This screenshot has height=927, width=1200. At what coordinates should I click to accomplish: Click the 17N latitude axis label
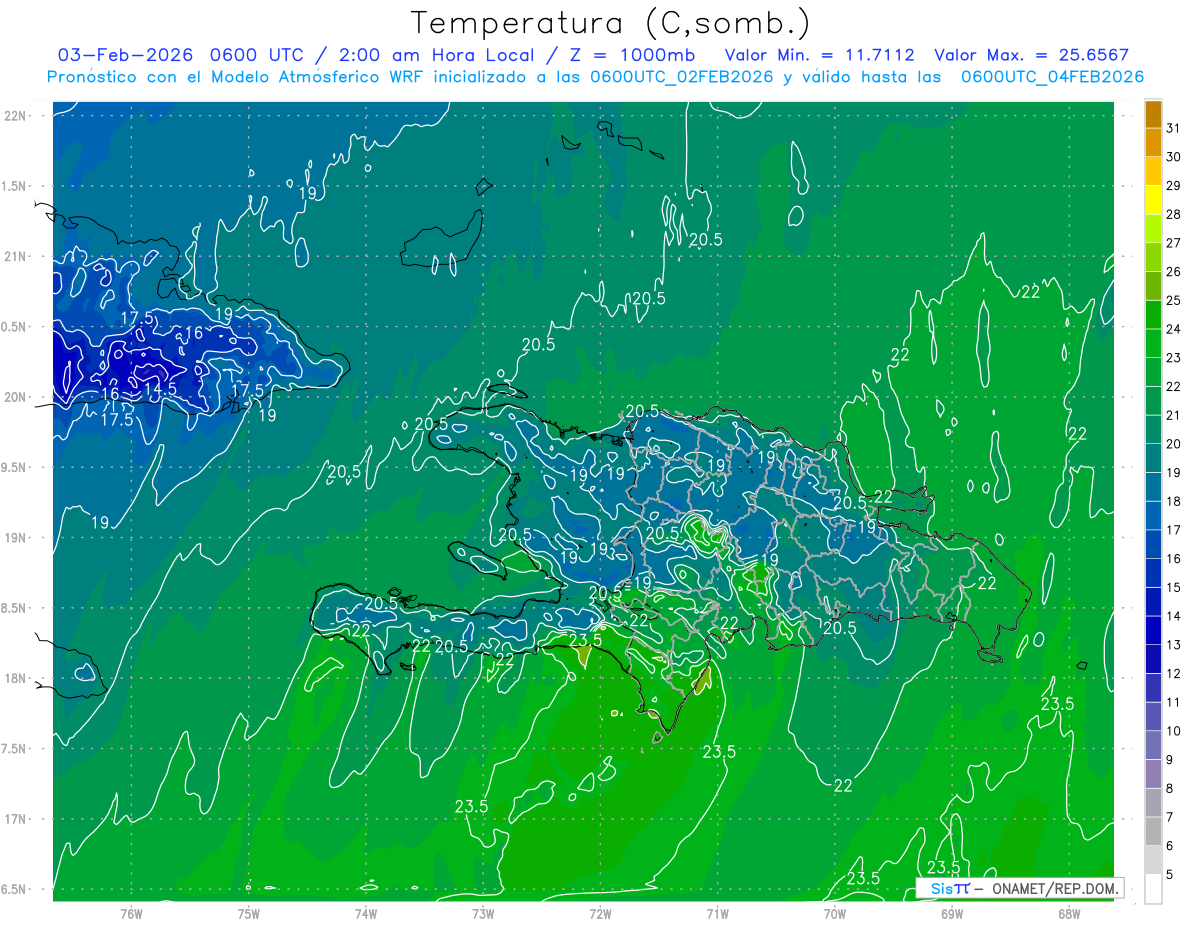pos(16,820)
